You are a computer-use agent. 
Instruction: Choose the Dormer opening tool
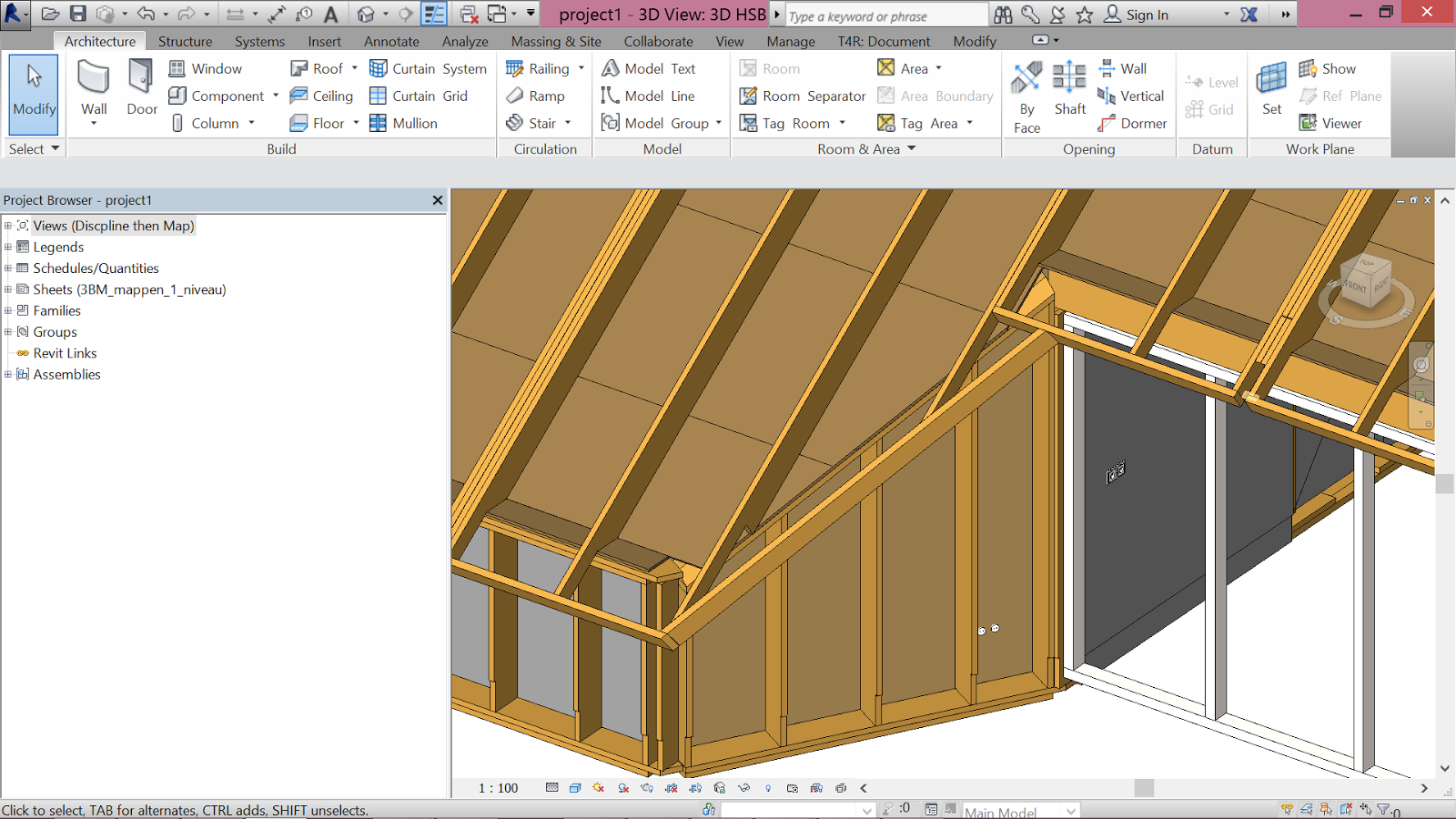point(1132,123)
